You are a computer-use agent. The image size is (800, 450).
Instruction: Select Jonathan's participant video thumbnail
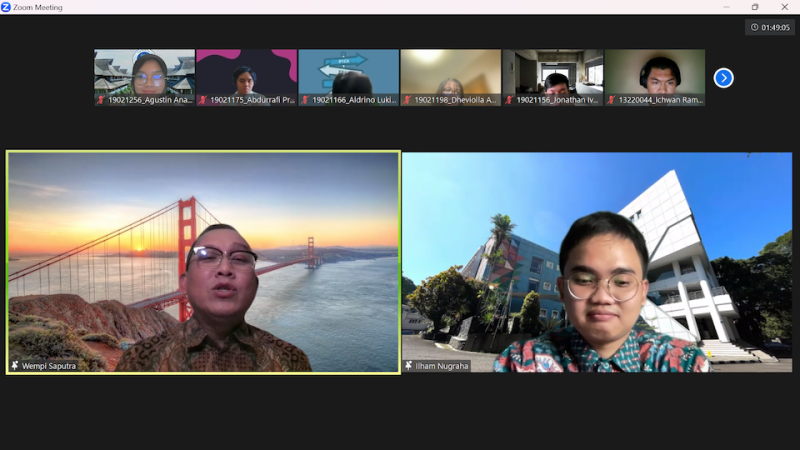point(553,72)
